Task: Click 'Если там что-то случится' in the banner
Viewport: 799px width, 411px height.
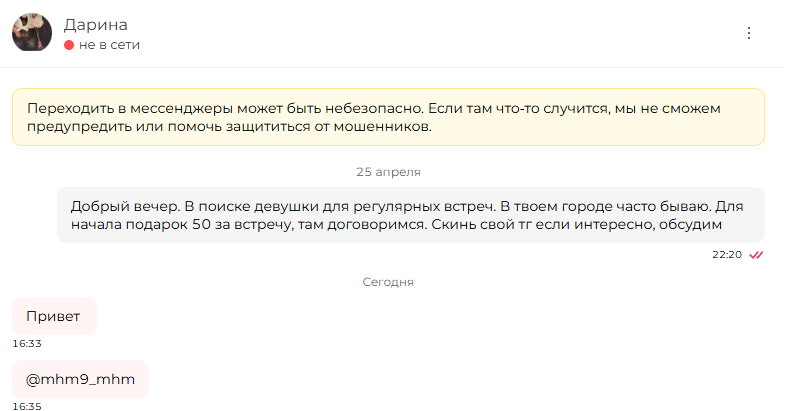Action: [519, 108]
